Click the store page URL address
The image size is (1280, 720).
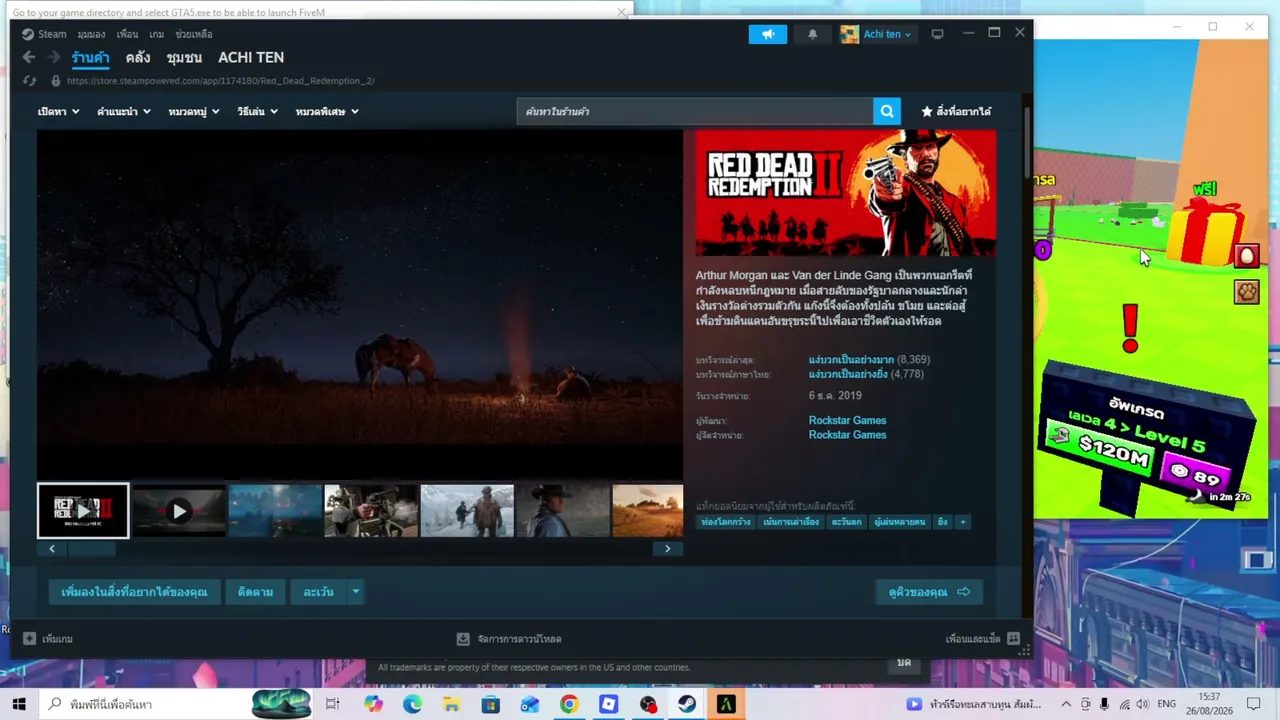(221, 81)
